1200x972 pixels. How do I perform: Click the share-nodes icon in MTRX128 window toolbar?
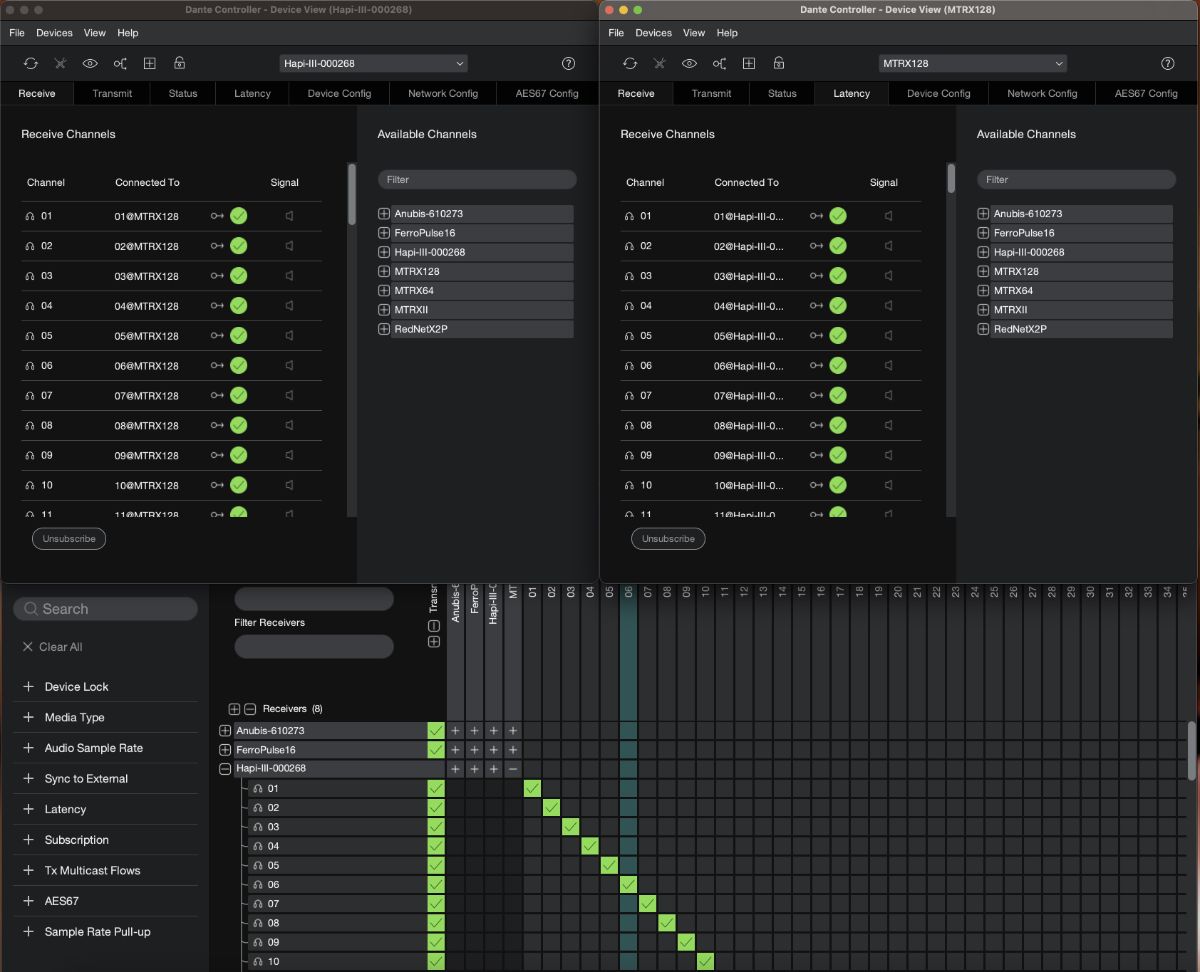point(719,63)
